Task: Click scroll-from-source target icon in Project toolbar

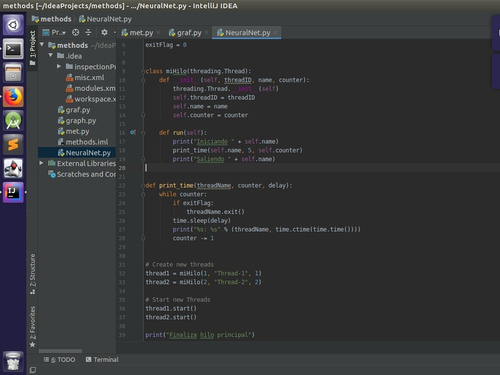Action: [76, 32]
